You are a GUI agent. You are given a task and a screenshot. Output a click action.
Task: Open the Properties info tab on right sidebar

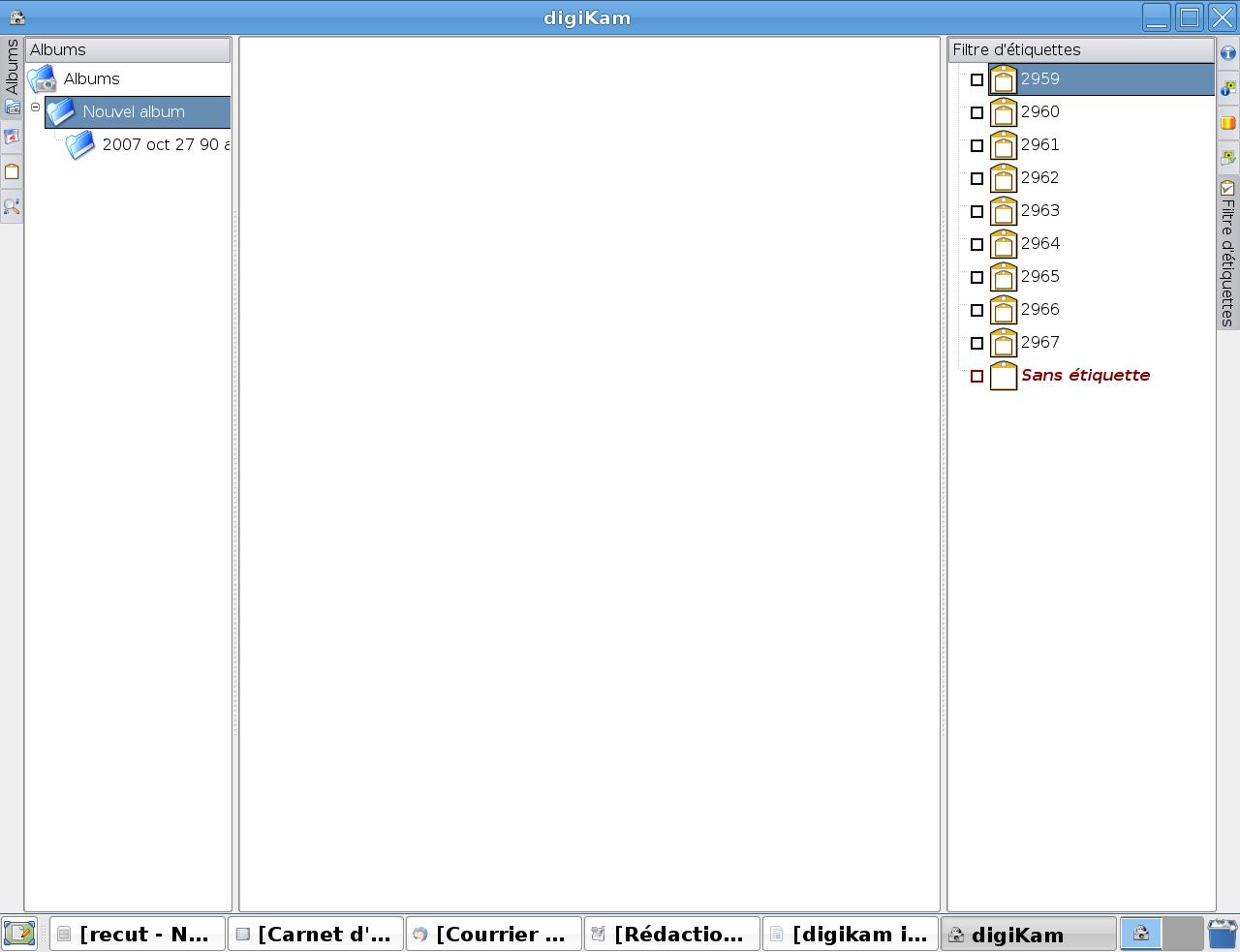(x=1227, y=53)
